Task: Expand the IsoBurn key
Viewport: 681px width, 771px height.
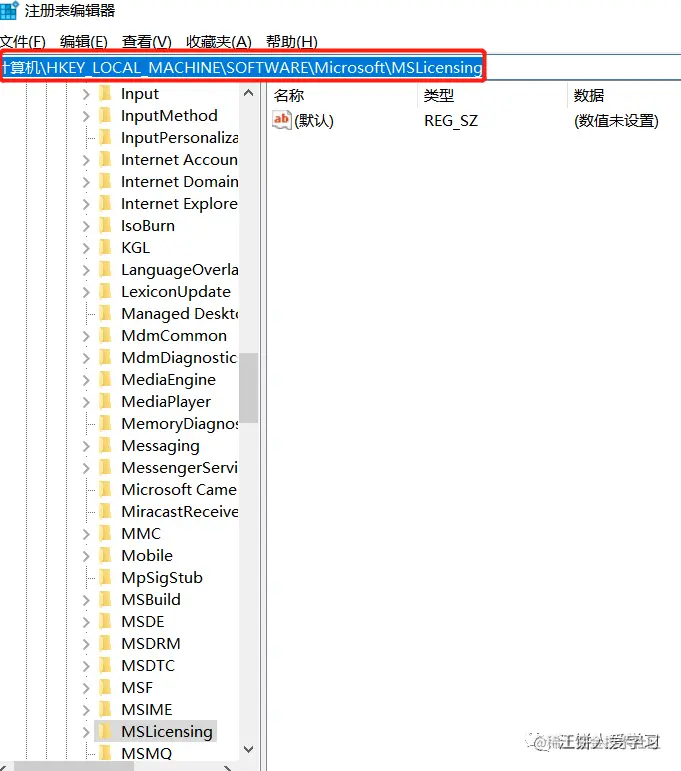Action: [86, 226]
